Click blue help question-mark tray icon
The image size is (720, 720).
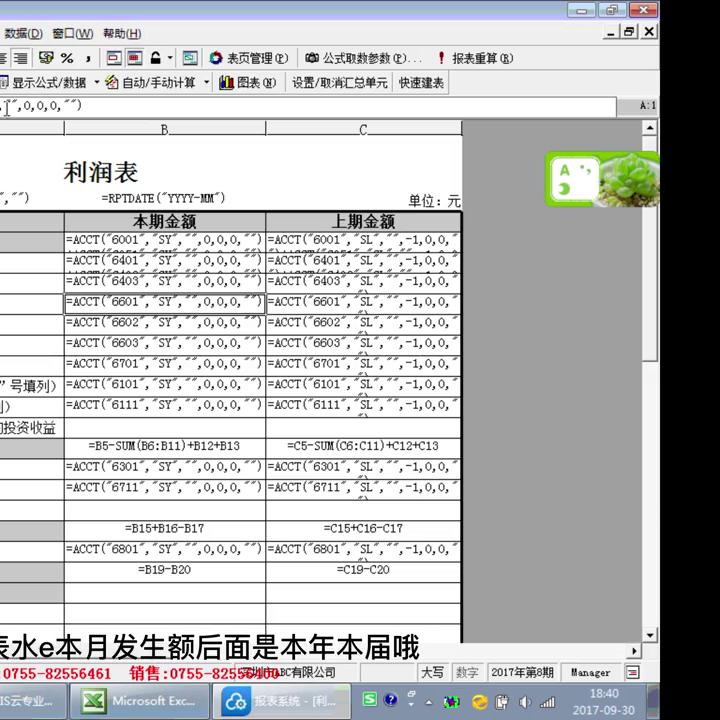[391, 699]
